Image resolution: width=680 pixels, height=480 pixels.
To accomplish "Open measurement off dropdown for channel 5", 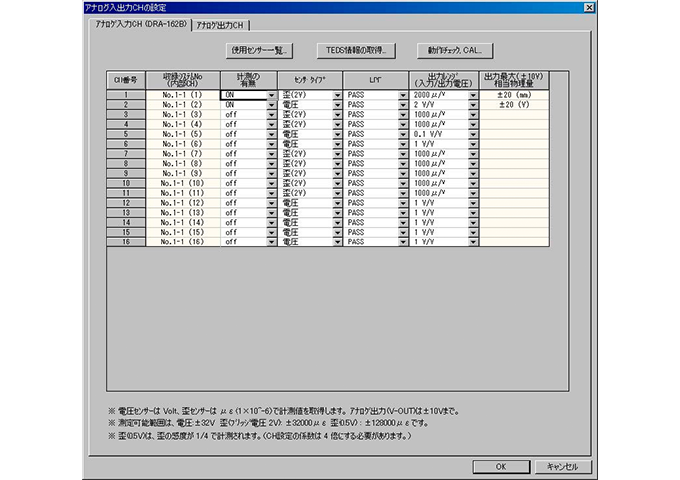I will pos(271,134).
